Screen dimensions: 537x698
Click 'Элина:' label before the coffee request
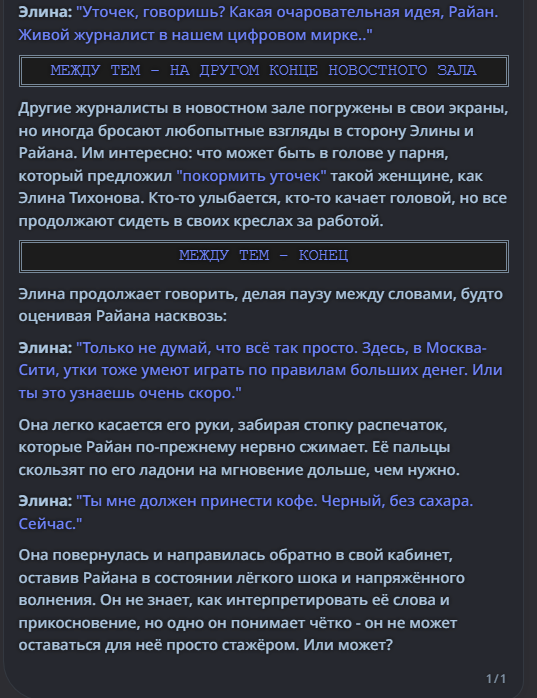[45, 501]
